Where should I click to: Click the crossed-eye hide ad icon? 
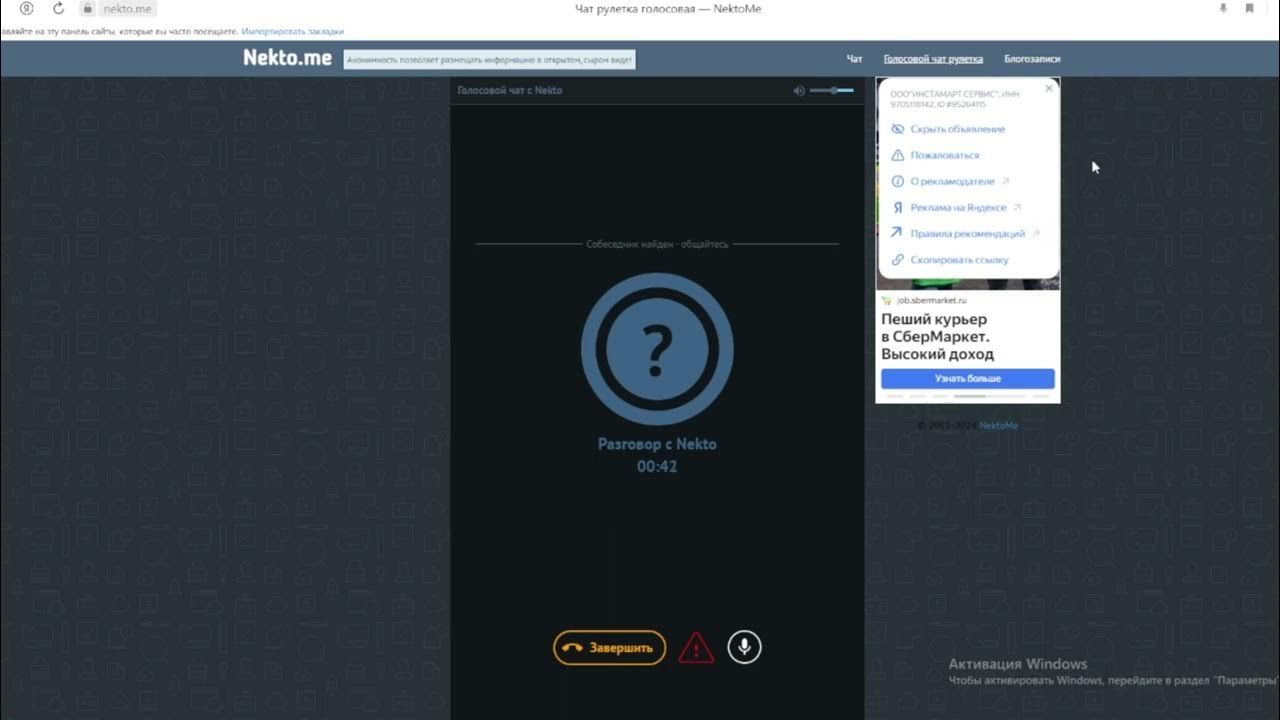pyautogui.click(x=897, y=129)
